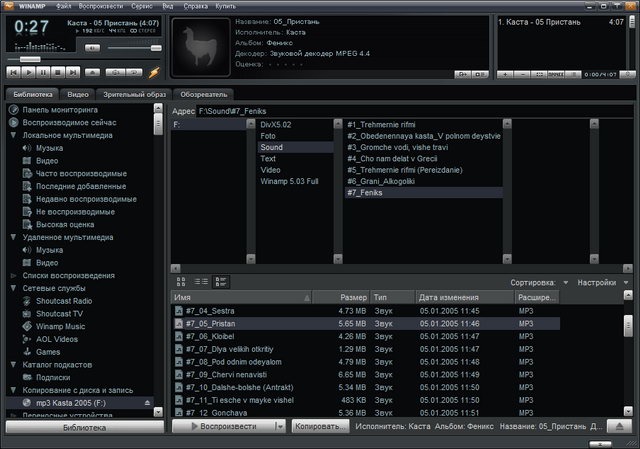640x449 pixels.
Task: Click eject button at bottom right corner
Action: tap(620, 426)
